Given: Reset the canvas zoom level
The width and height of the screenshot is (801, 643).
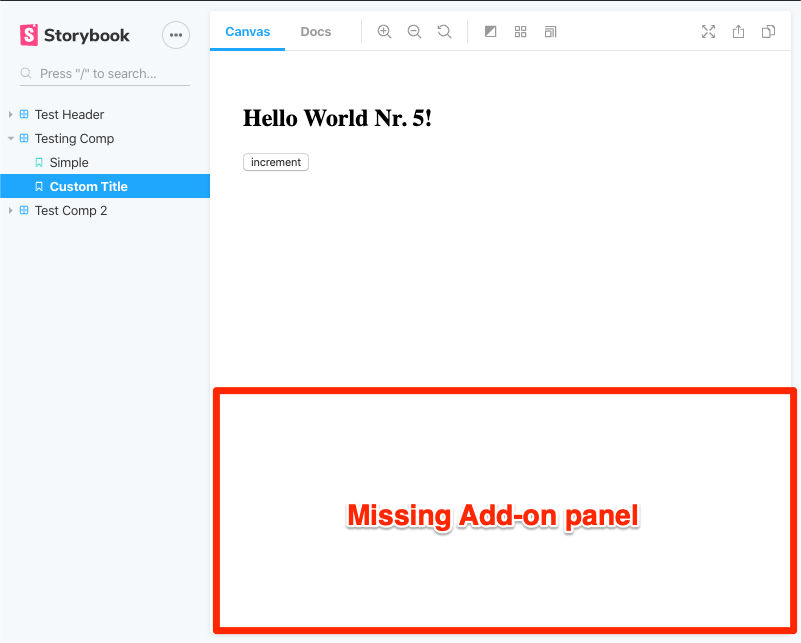Looking at the screenshot, I should (444, 31).
